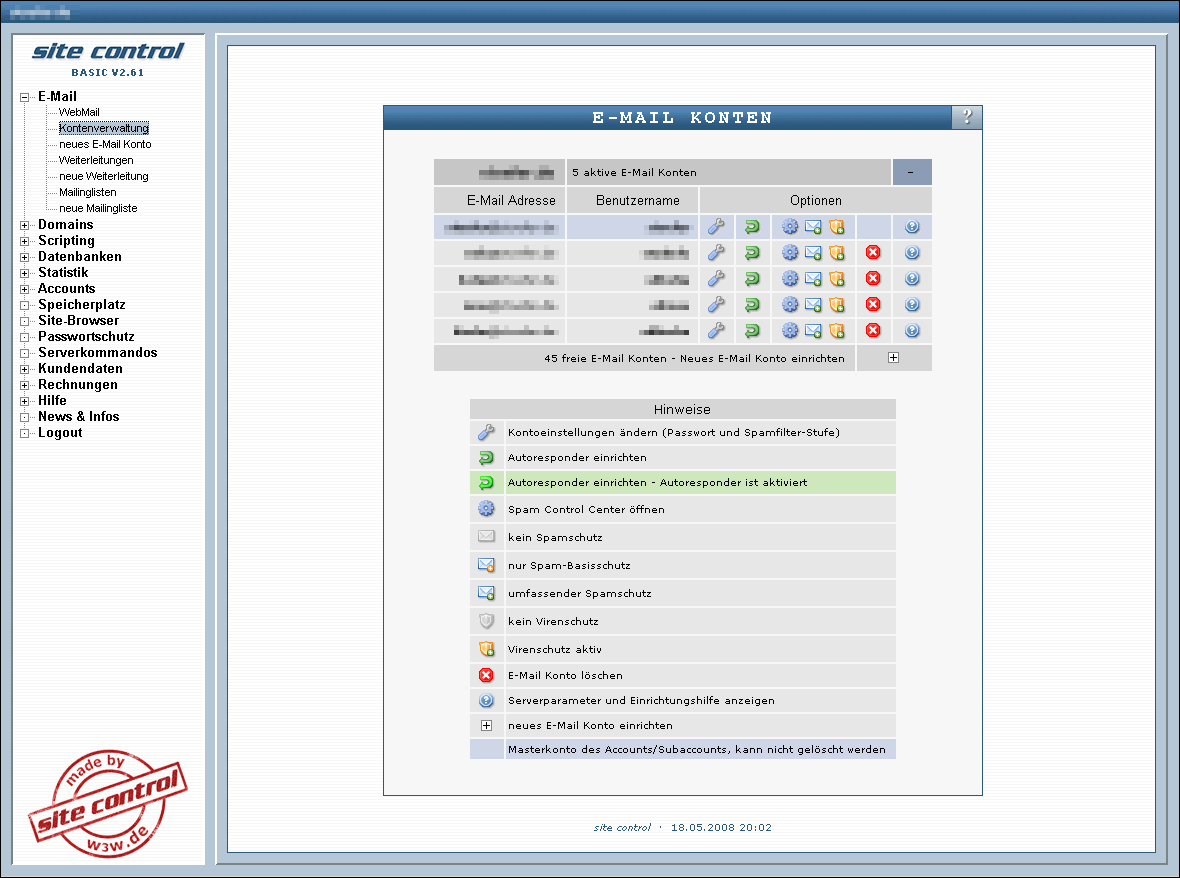The width and height of the screenshot is (1180, 878).
Task: Expand the Domains tree node
Action: click(25, 225)
